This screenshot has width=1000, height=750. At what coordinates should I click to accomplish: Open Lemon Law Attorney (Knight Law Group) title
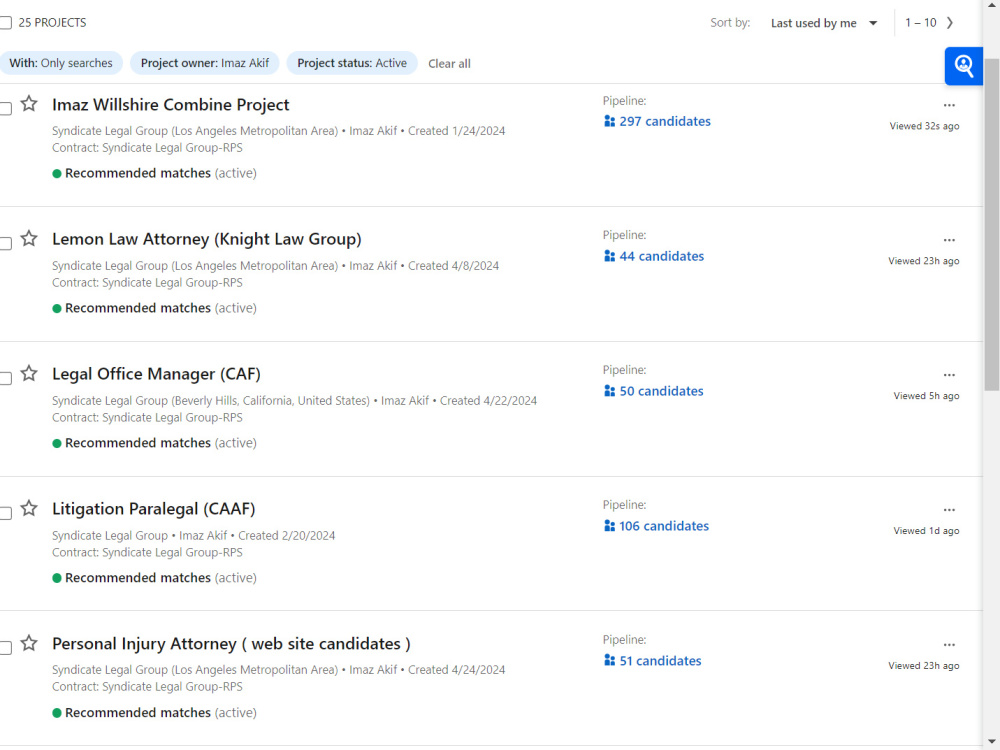point(207,239)
